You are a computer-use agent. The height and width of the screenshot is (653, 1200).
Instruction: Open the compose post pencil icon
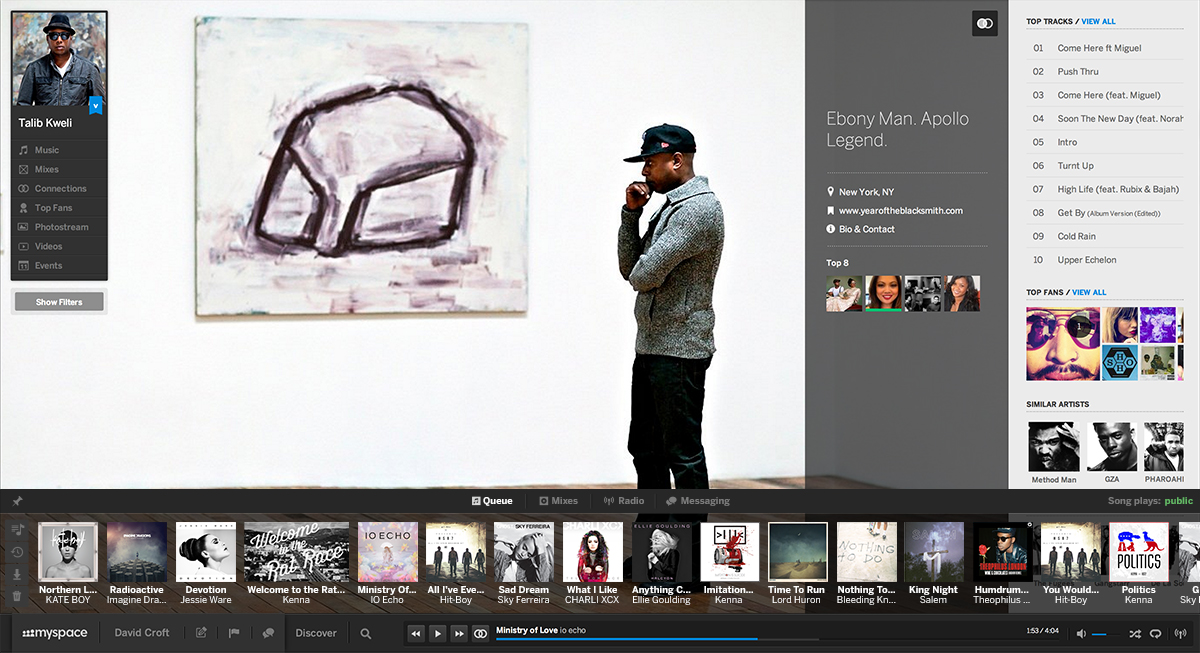pos(201,633)
